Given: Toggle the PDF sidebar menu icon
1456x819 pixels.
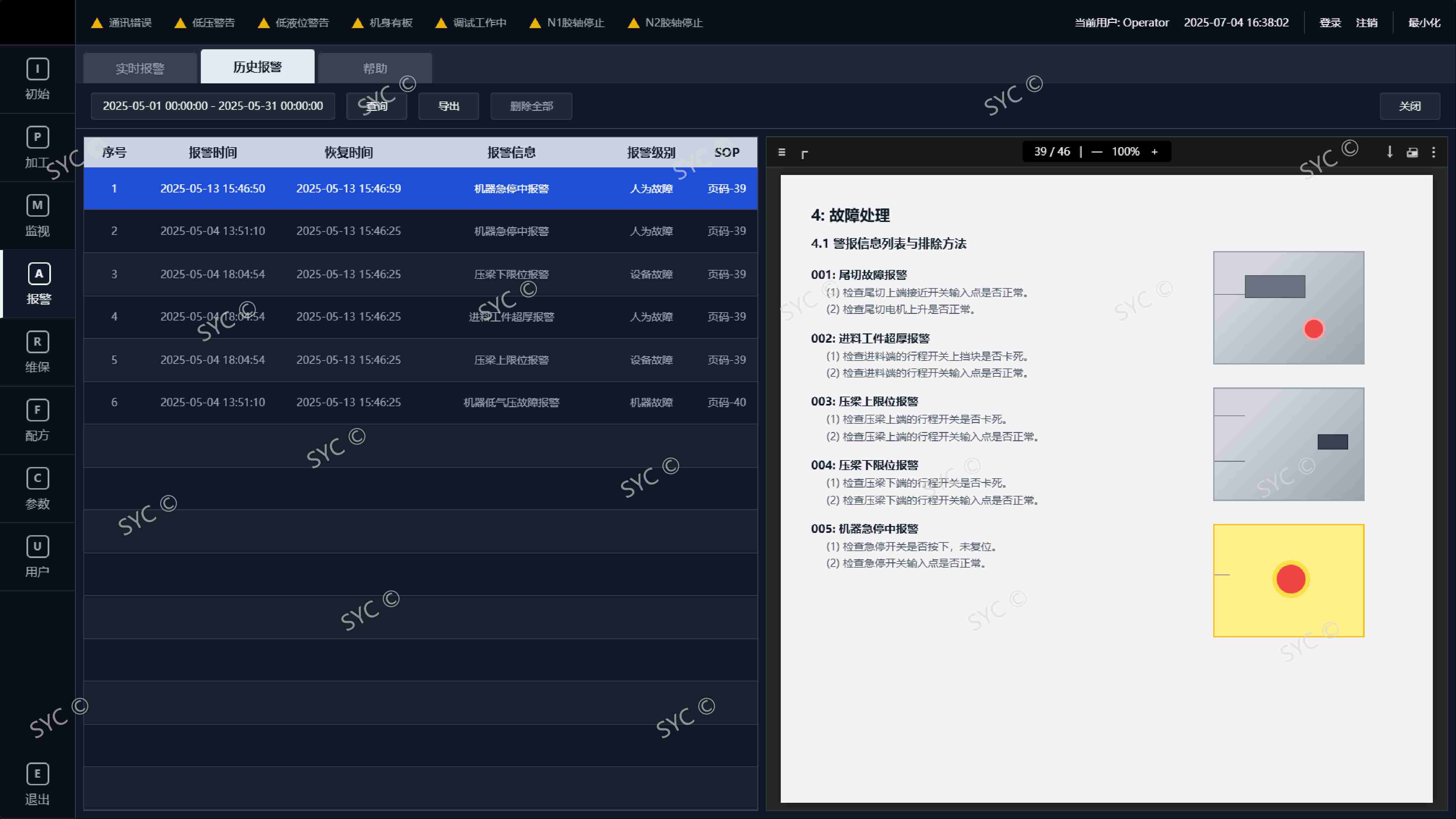Looking at the screenshot, I should 782,152.
